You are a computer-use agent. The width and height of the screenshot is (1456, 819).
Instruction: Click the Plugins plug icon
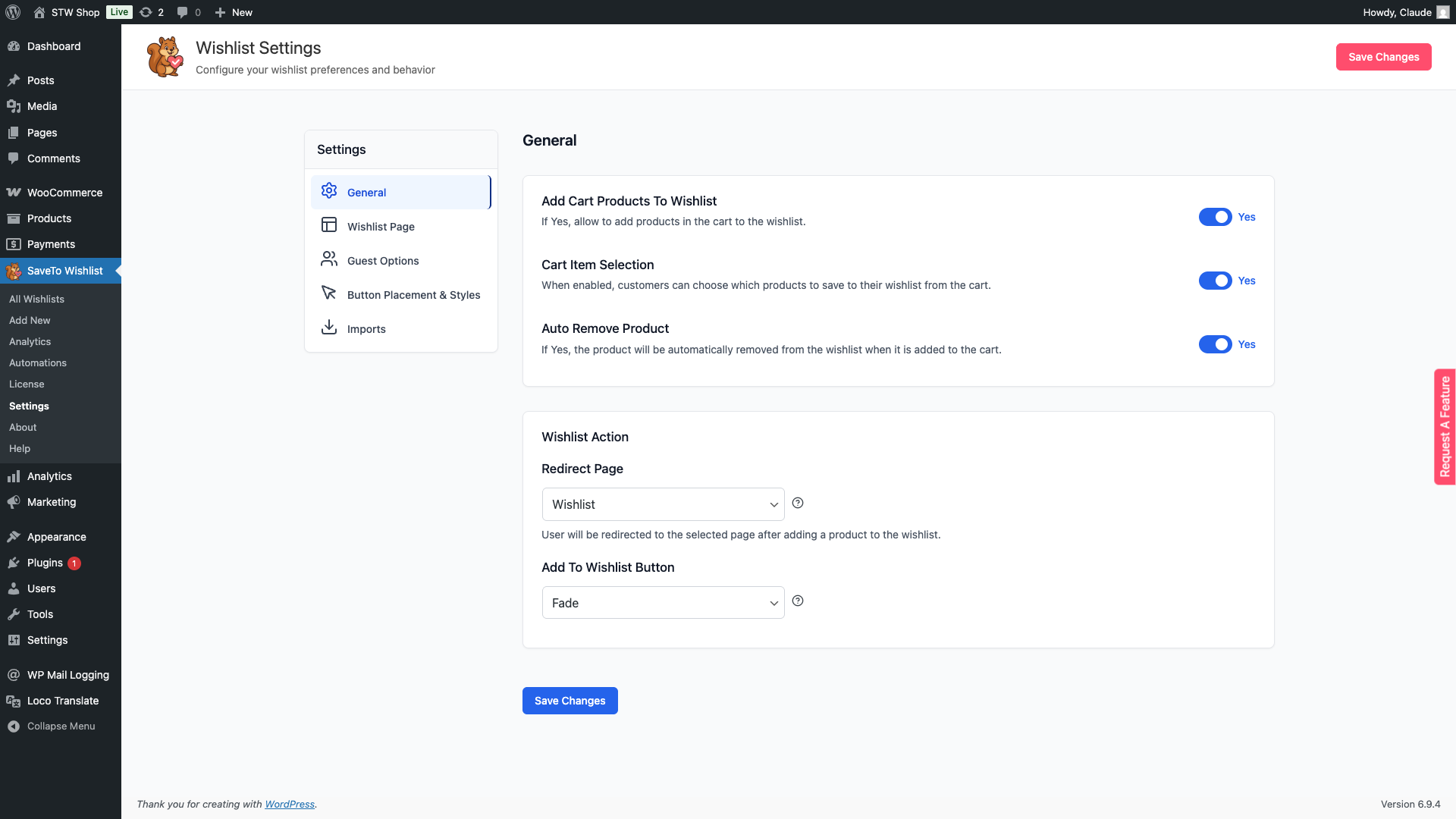click(x=14, y=563)
